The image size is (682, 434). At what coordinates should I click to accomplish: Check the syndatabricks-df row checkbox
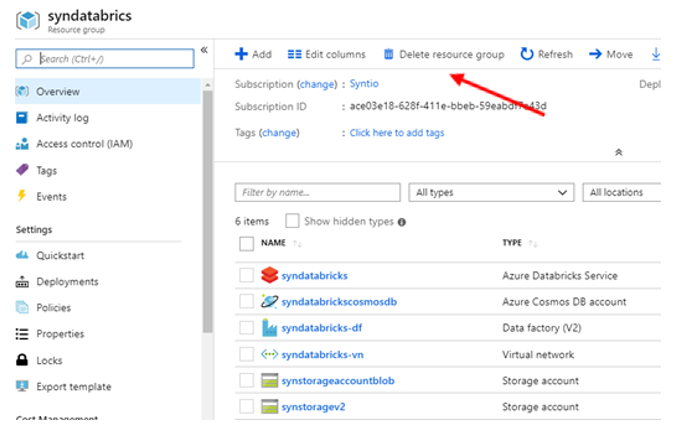click(x=247, y=328)
